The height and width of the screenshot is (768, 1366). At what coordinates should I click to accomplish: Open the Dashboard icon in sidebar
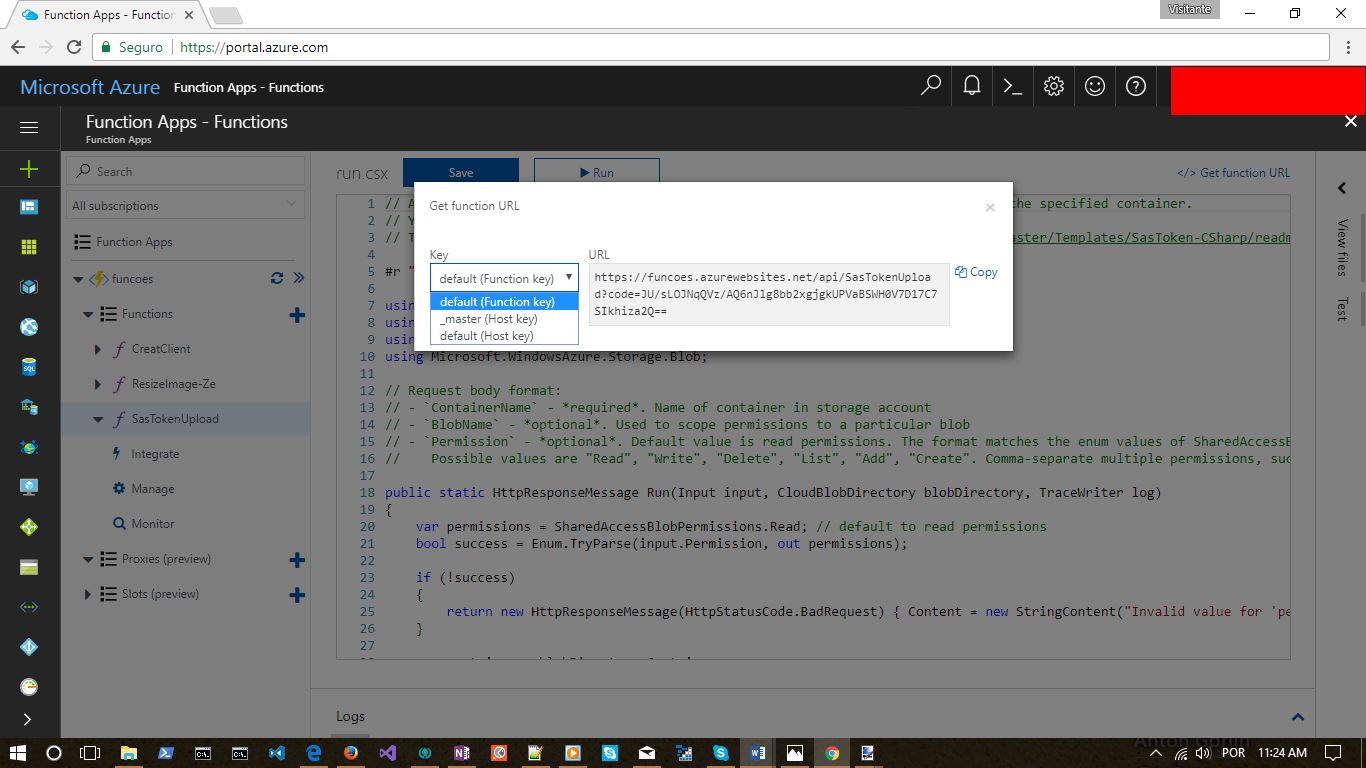(x=29, y=207)
